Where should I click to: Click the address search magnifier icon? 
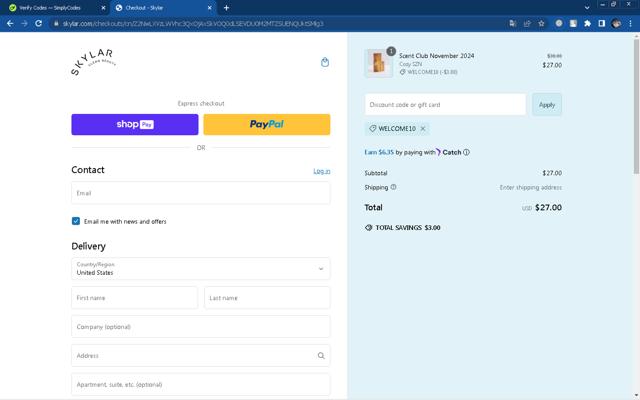tap(321, 356)
